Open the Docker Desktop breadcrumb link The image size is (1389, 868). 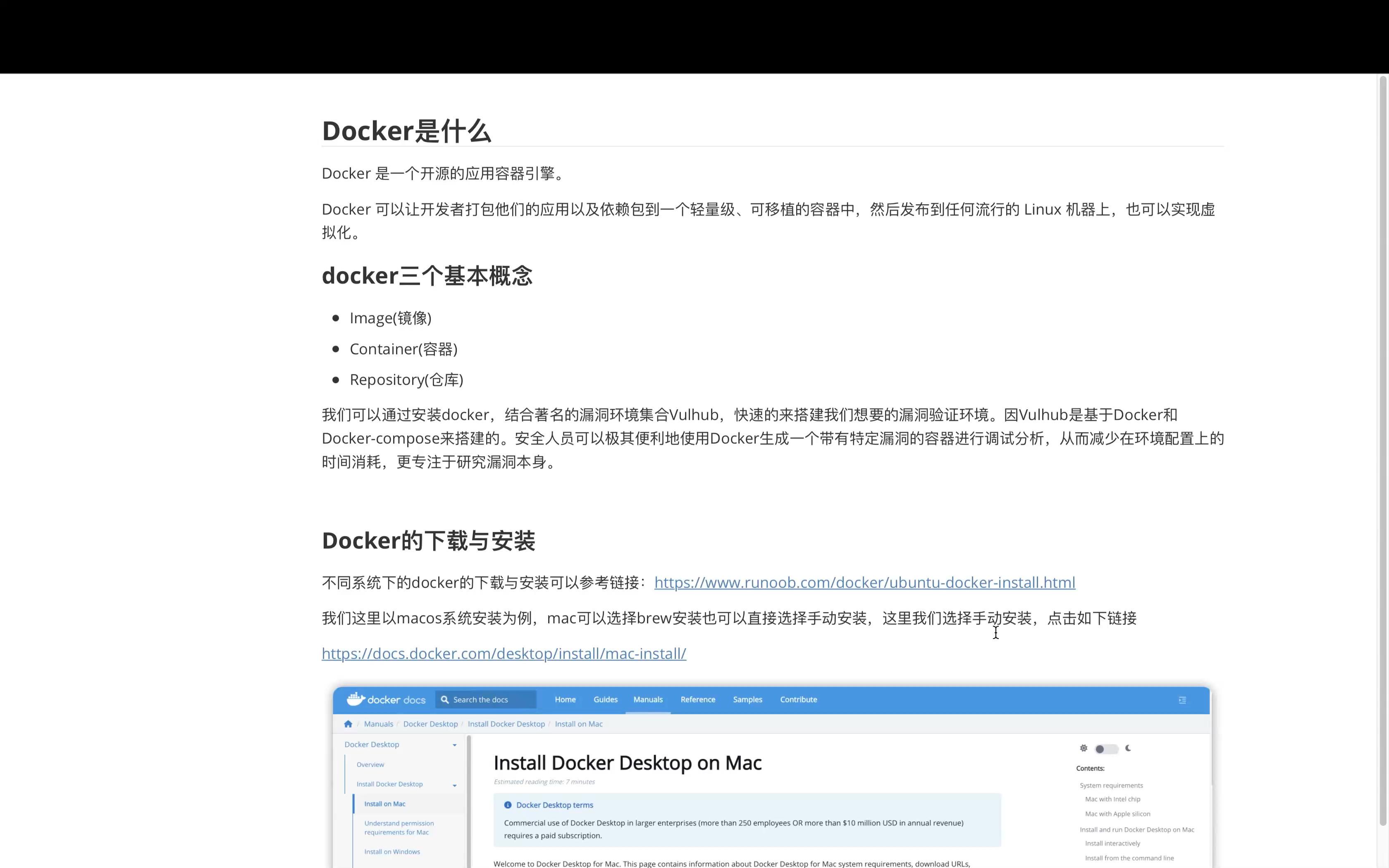430,724
